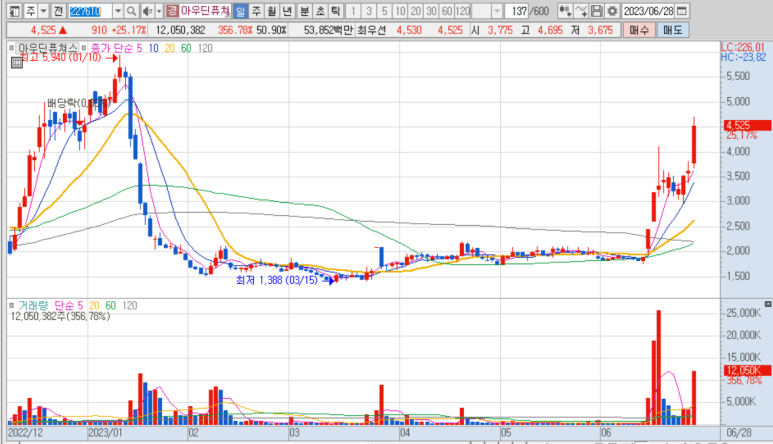
Task: Click the 종가 단순 moving average label
Action: (x=112, y=48)
